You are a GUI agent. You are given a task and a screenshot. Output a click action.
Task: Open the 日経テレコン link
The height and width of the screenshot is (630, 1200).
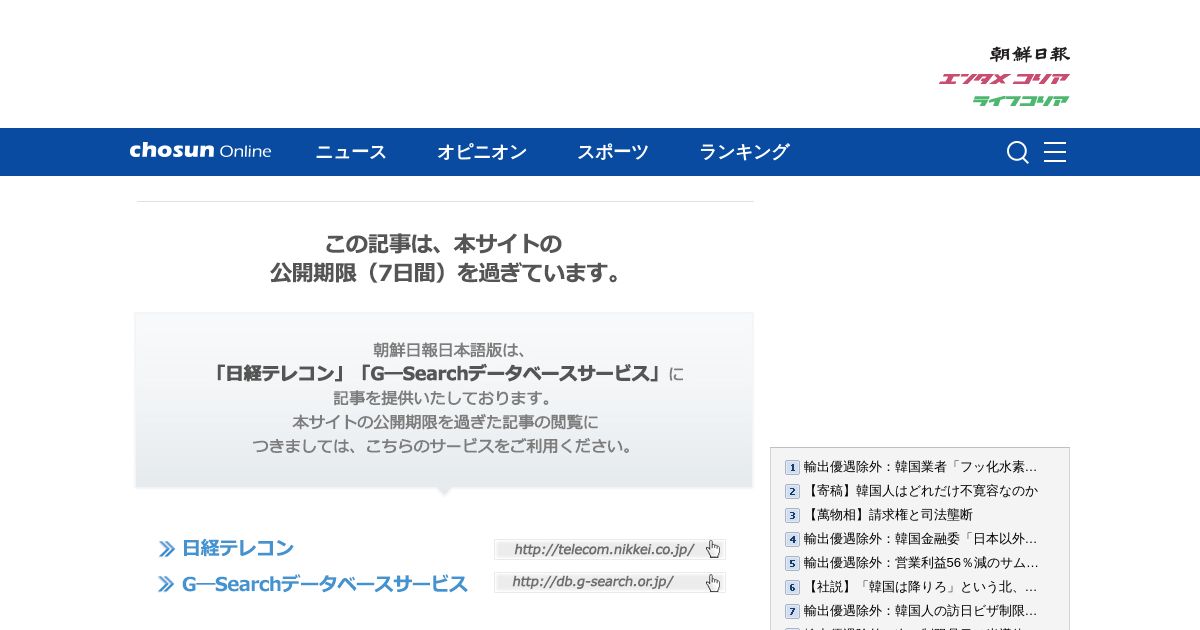click(x=237, y=548)
